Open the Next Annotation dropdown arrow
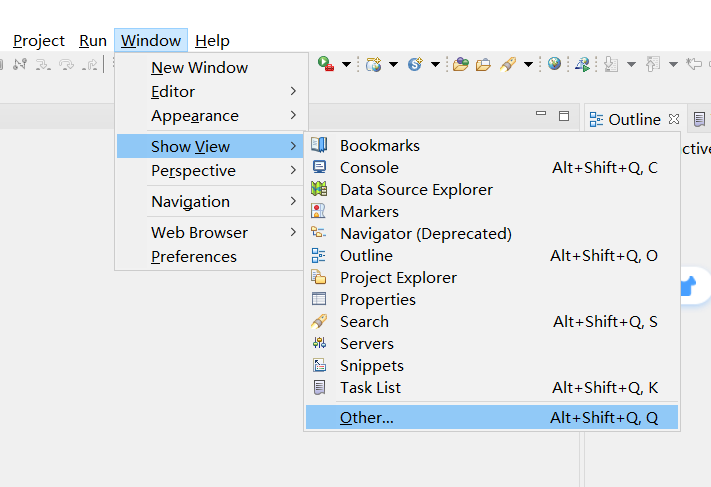 tap(631, 64)
